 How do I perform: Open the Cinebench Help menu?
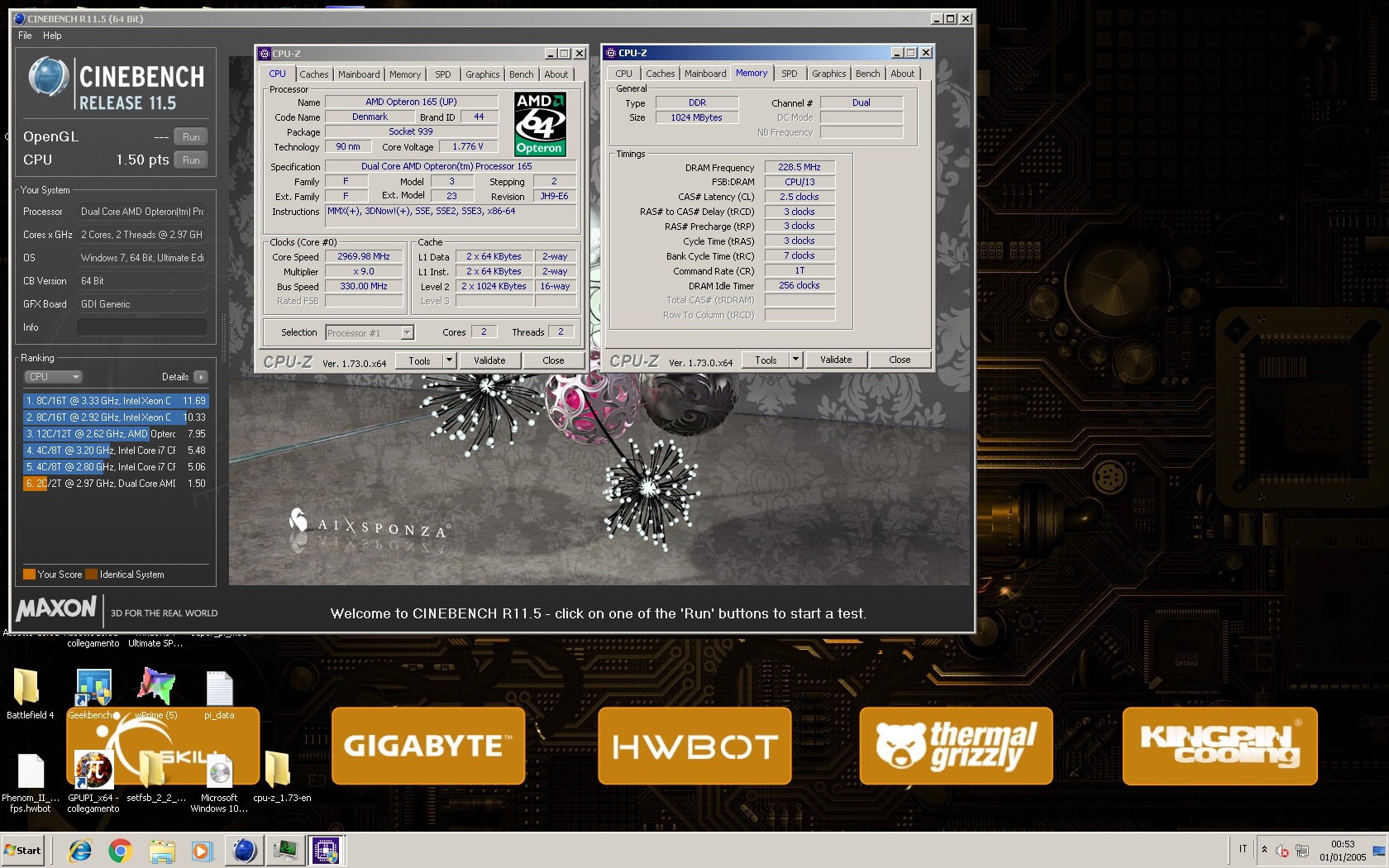pyautogui.click(x=52, y=36)
